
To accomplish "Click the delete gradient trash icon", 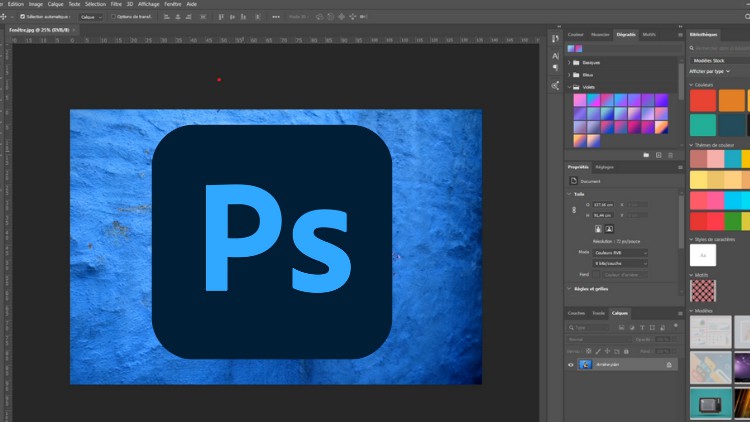I will point(671,155).
